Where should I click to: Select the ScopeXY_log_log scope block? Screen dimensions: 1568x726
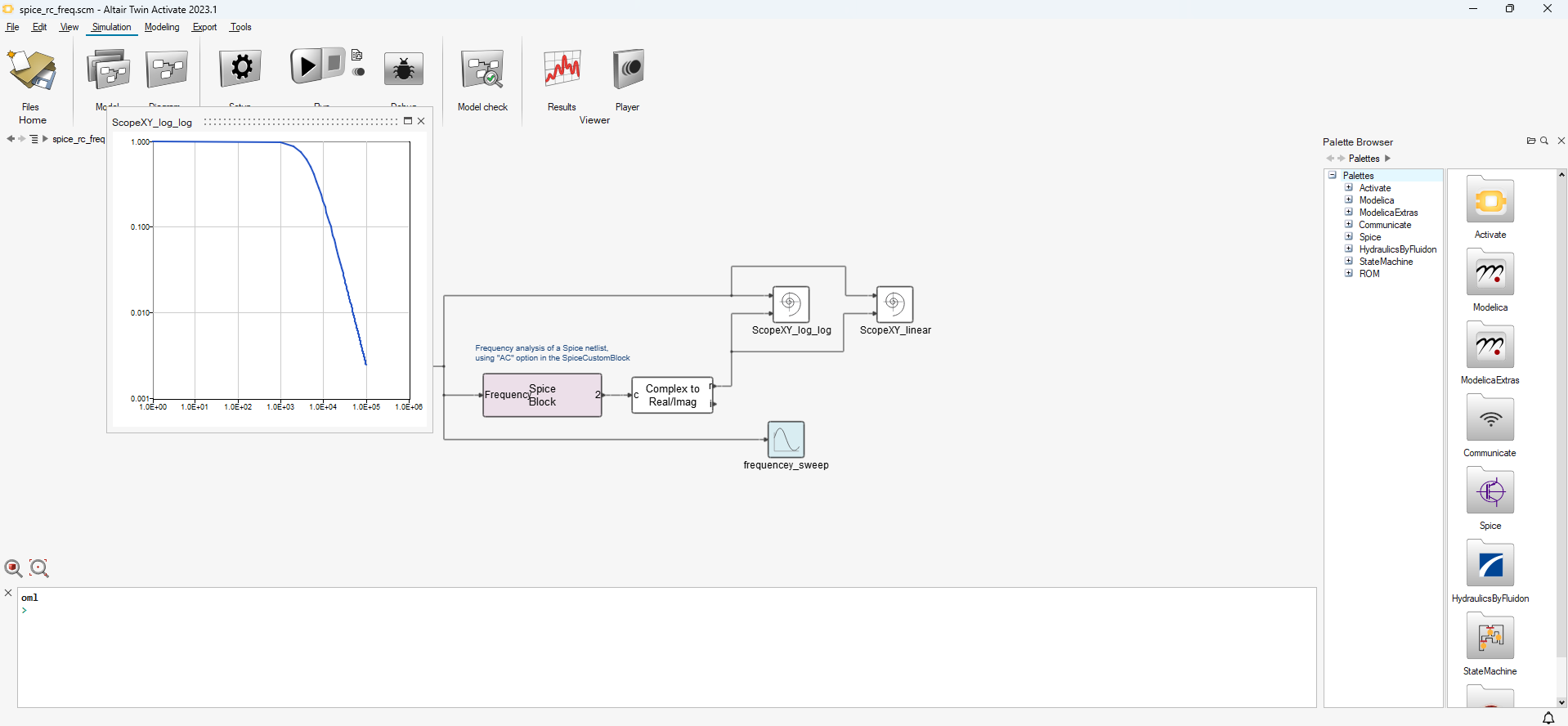(x=791, y=304)
